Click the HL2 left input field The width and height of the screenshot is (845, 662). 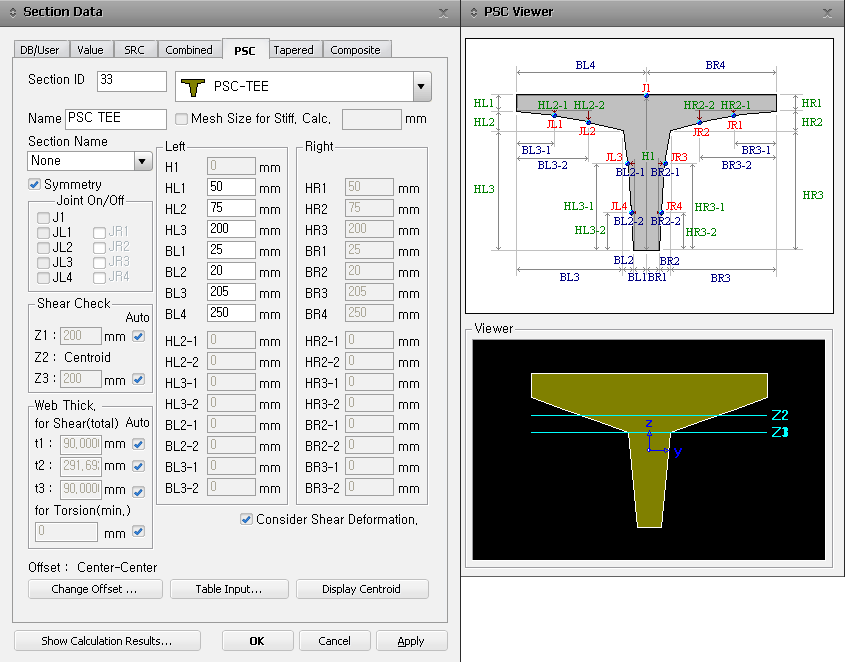tap(231, 208)
